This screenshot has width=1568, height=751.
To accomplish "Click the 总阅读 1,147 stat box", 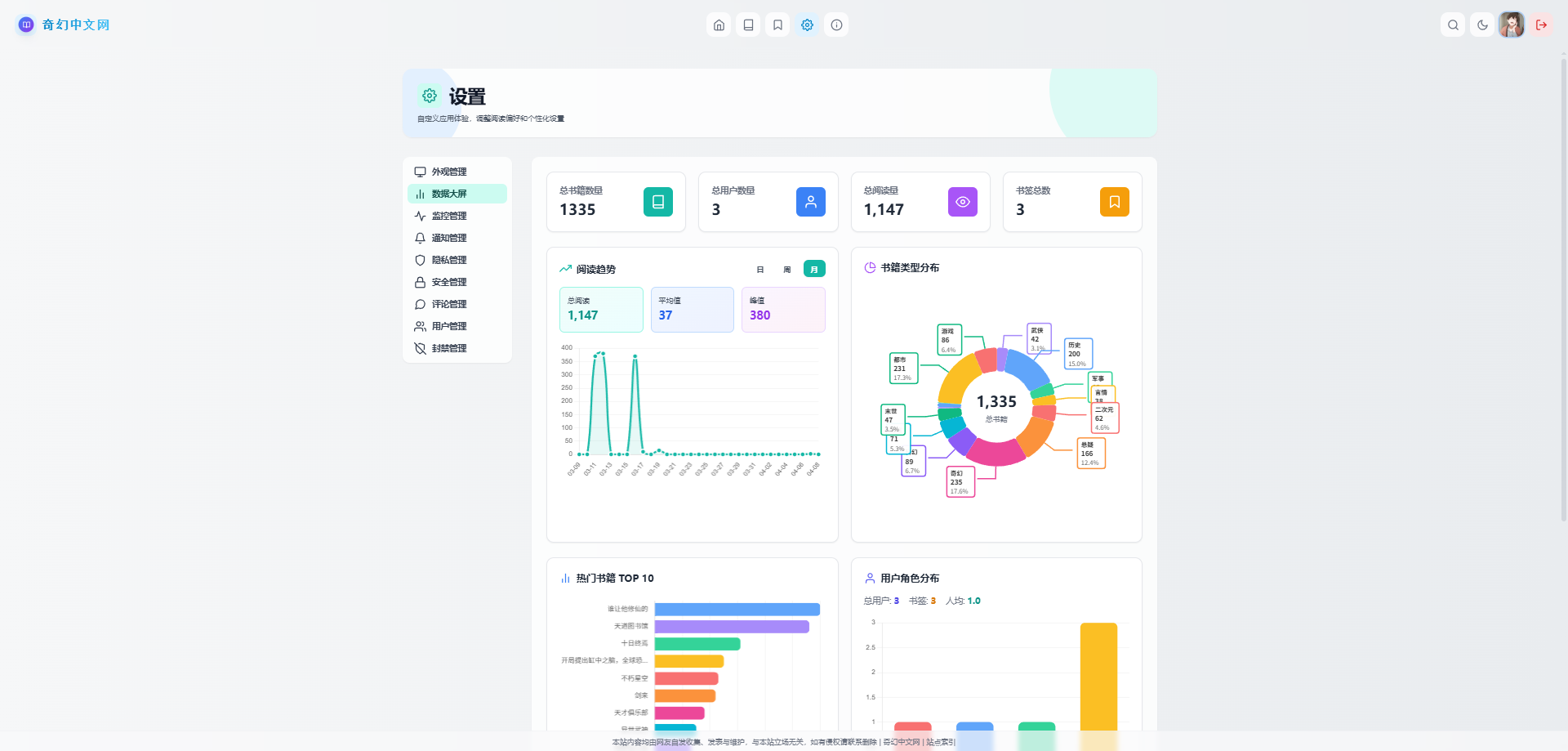I will pos(601,310).
